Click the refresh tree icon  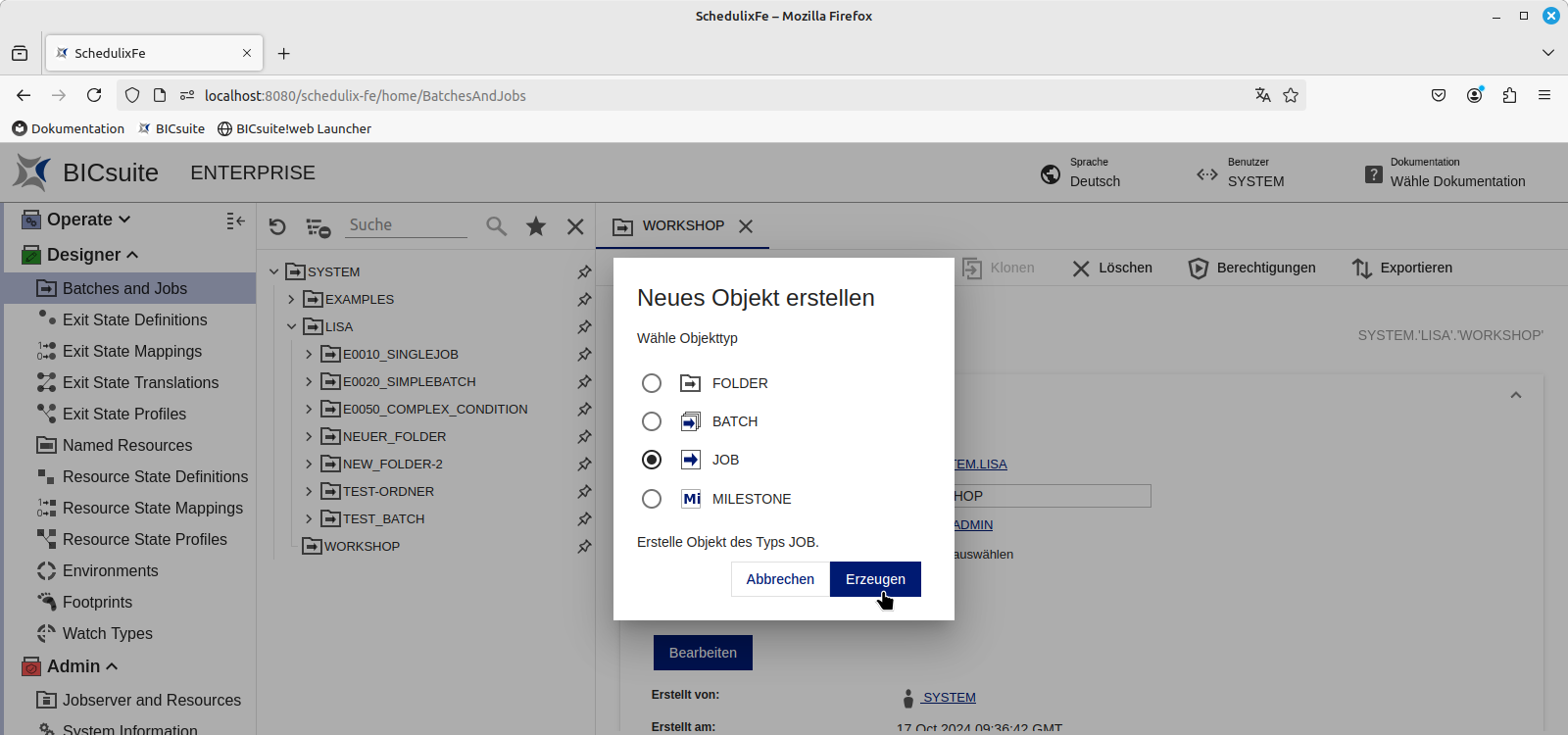pos(277,226)
